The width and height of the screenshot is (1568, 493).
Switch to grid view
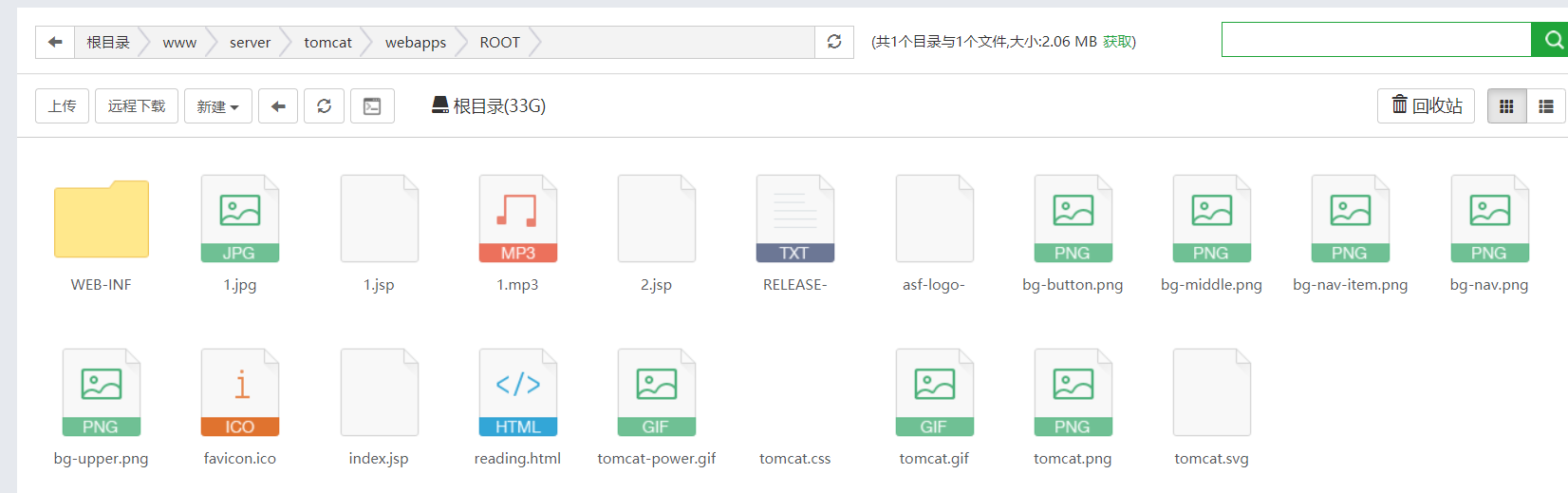1506,106
